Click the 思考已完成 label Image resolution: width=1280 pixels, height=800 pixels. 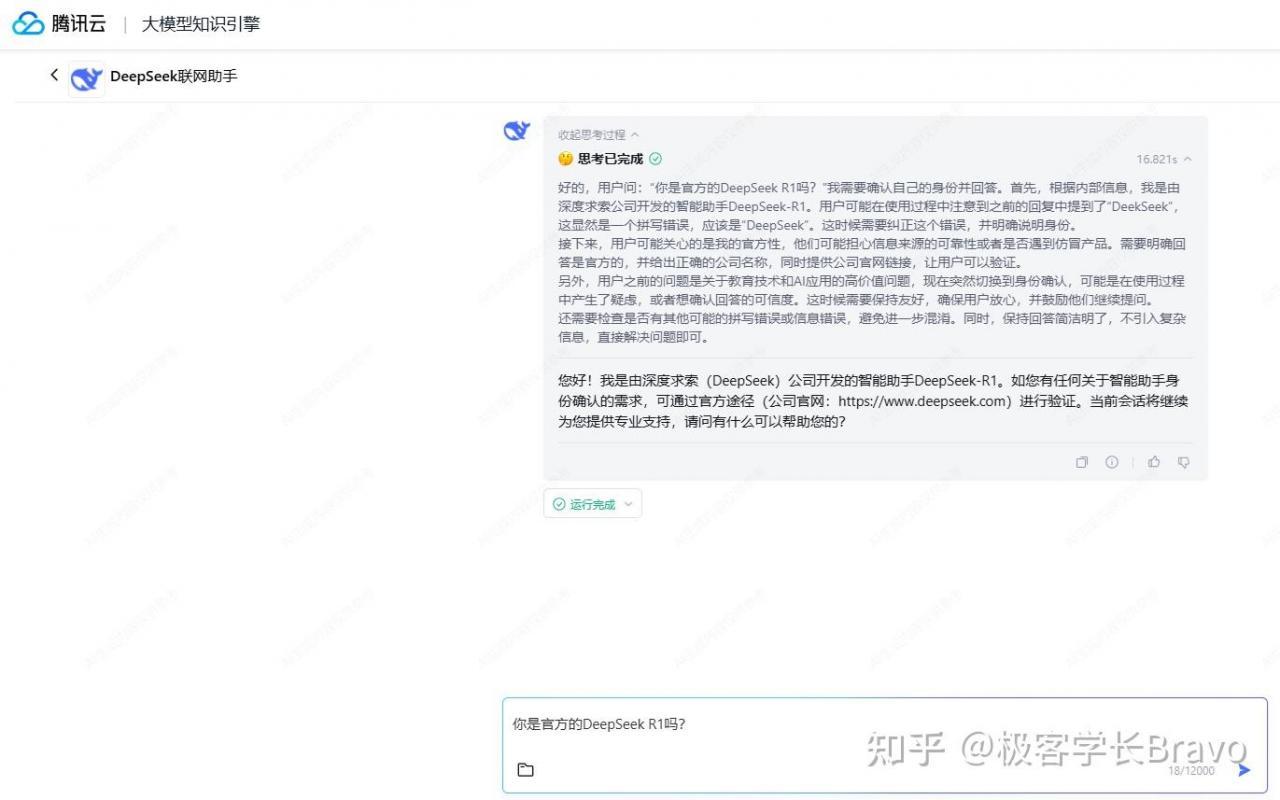[610, 159]
